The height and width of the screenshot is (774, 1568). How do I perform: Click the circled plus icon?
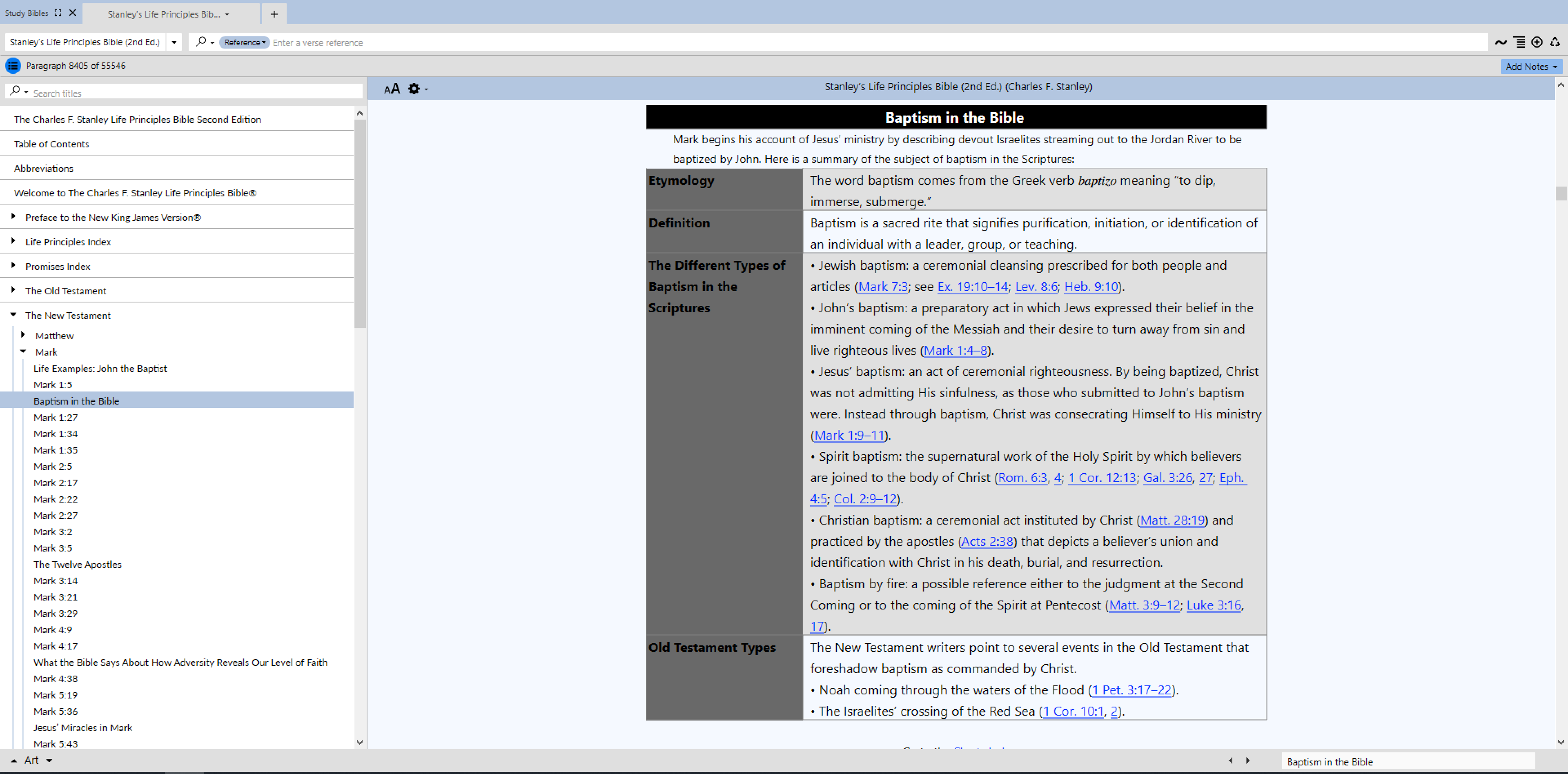1537,42
